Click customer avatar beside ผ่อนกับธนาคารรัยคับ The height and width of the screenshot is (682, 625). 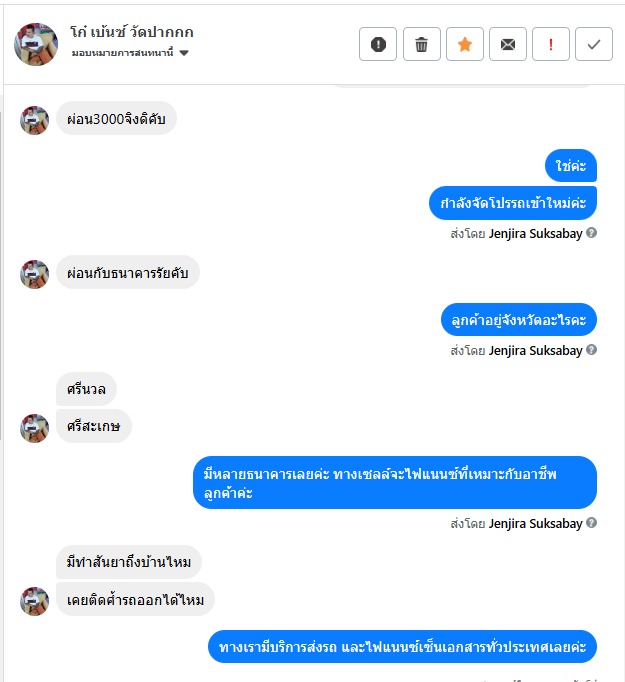pyautogui.click(x=34, y=274)
